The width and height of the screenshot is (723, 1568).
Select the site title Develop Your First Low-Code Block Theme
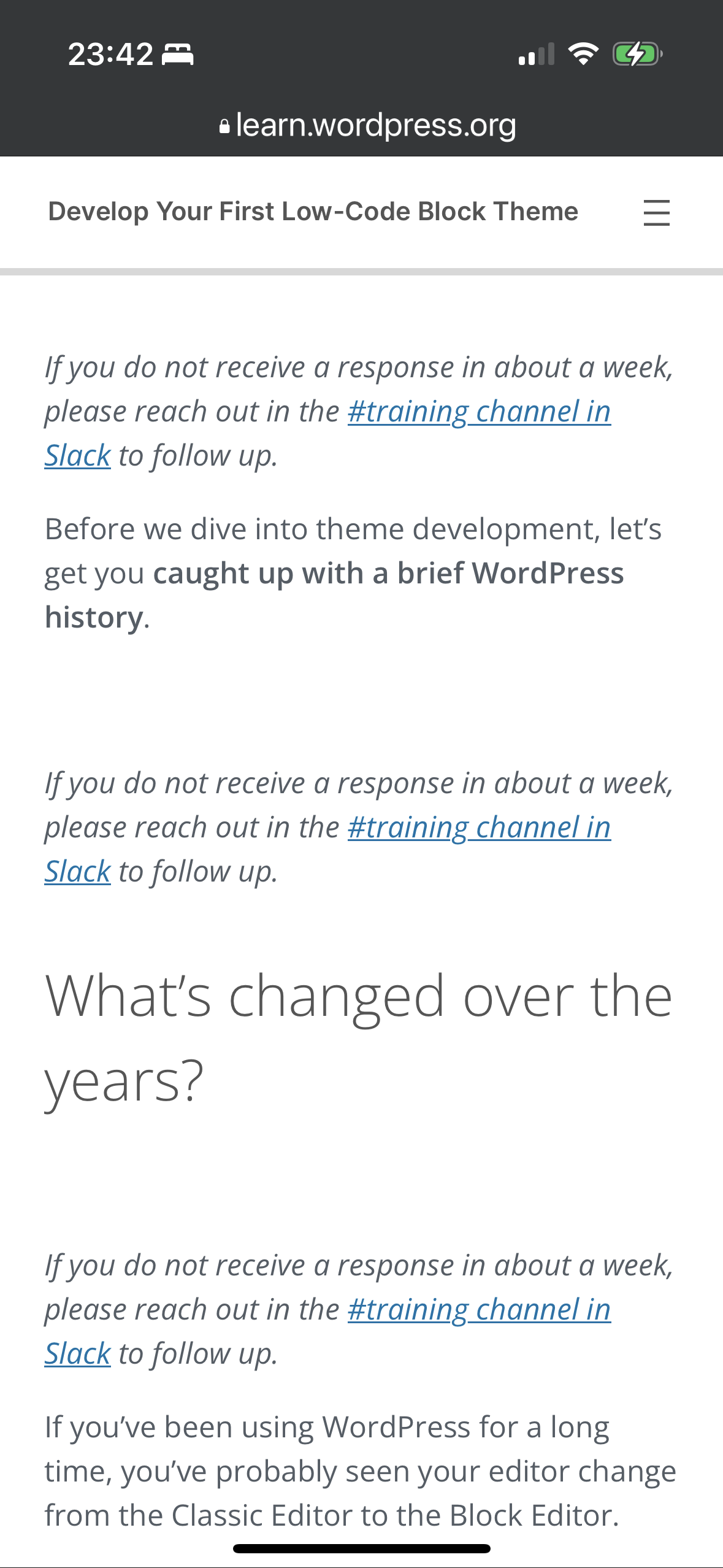click(313, 212)
